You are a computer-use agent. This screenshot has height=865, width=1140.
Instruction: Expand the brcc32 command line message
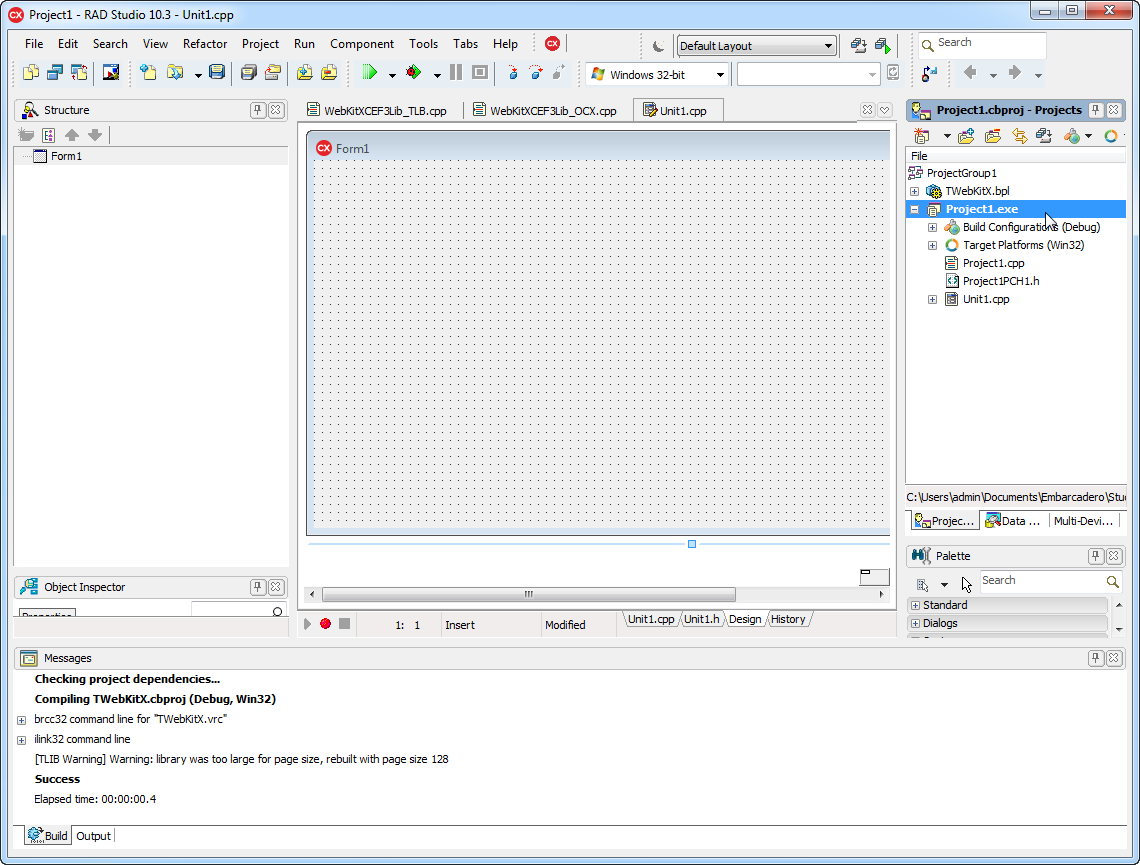point(21,720)
